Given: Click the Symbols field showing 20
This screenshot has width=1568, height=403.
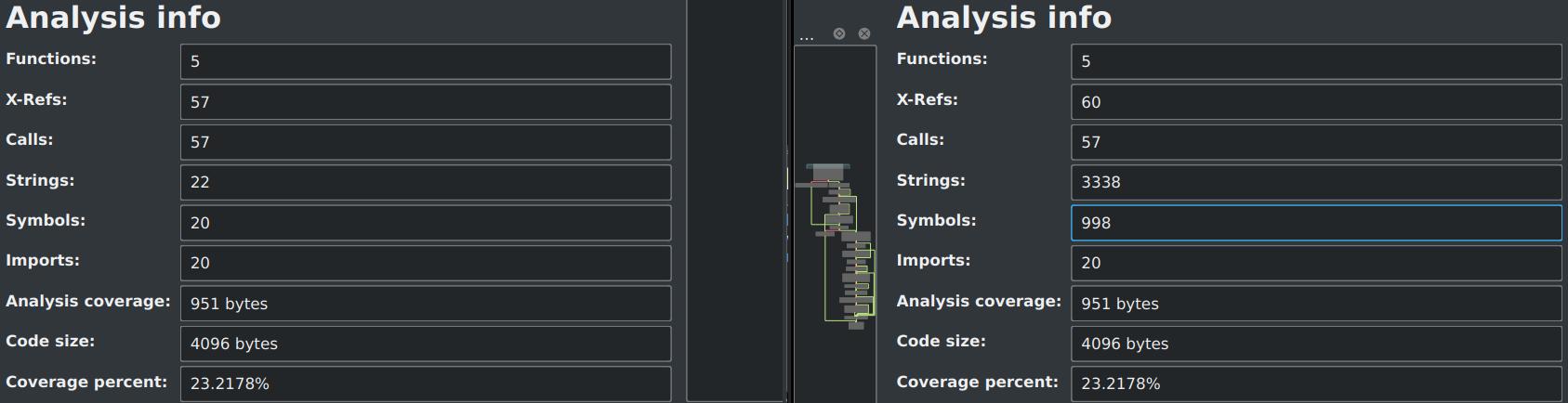Looking at the screenshot, I should click(x=425, y=223).
